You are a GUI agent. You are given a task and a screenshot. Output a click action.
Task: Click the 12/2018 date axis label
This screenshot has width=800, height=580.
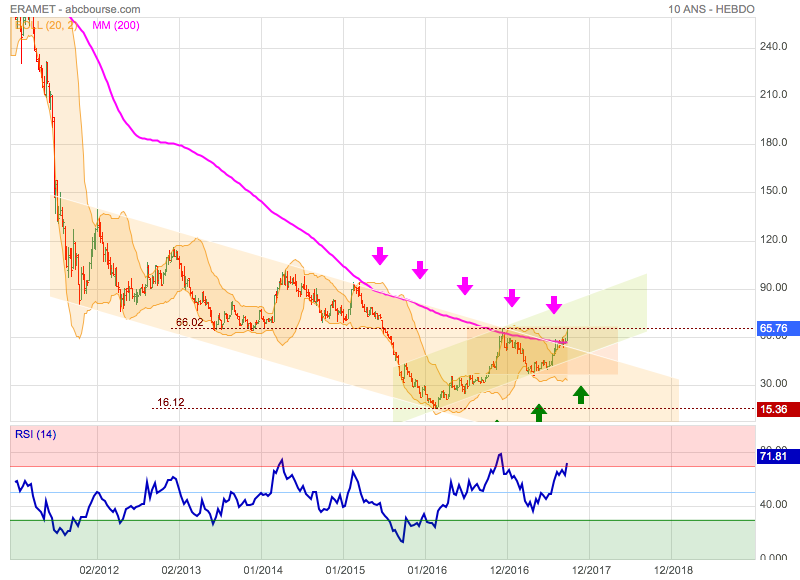(x=673, y=570)
